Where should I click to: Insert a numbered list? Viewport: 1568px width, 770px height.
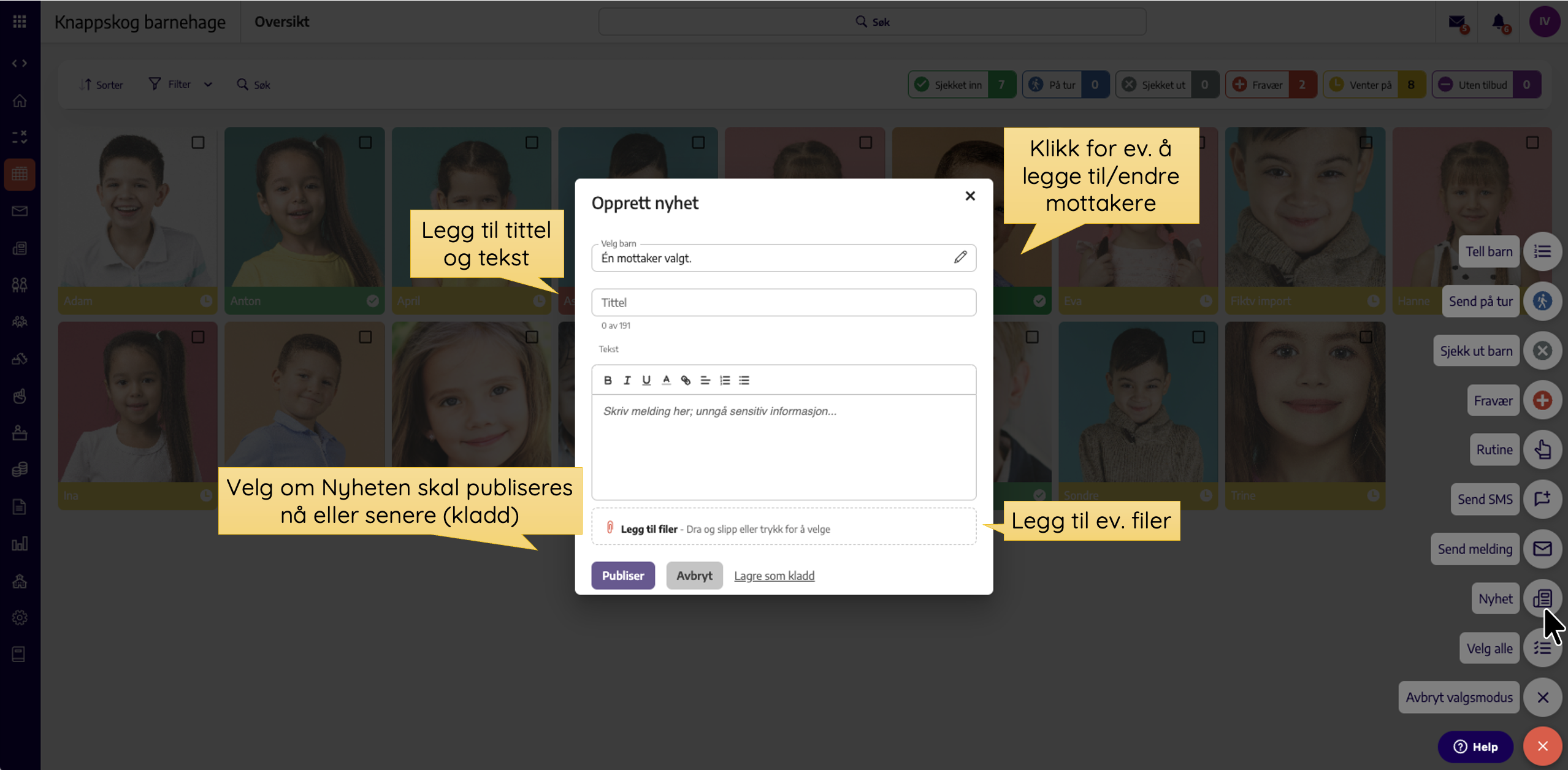click(x=725, y=380)
